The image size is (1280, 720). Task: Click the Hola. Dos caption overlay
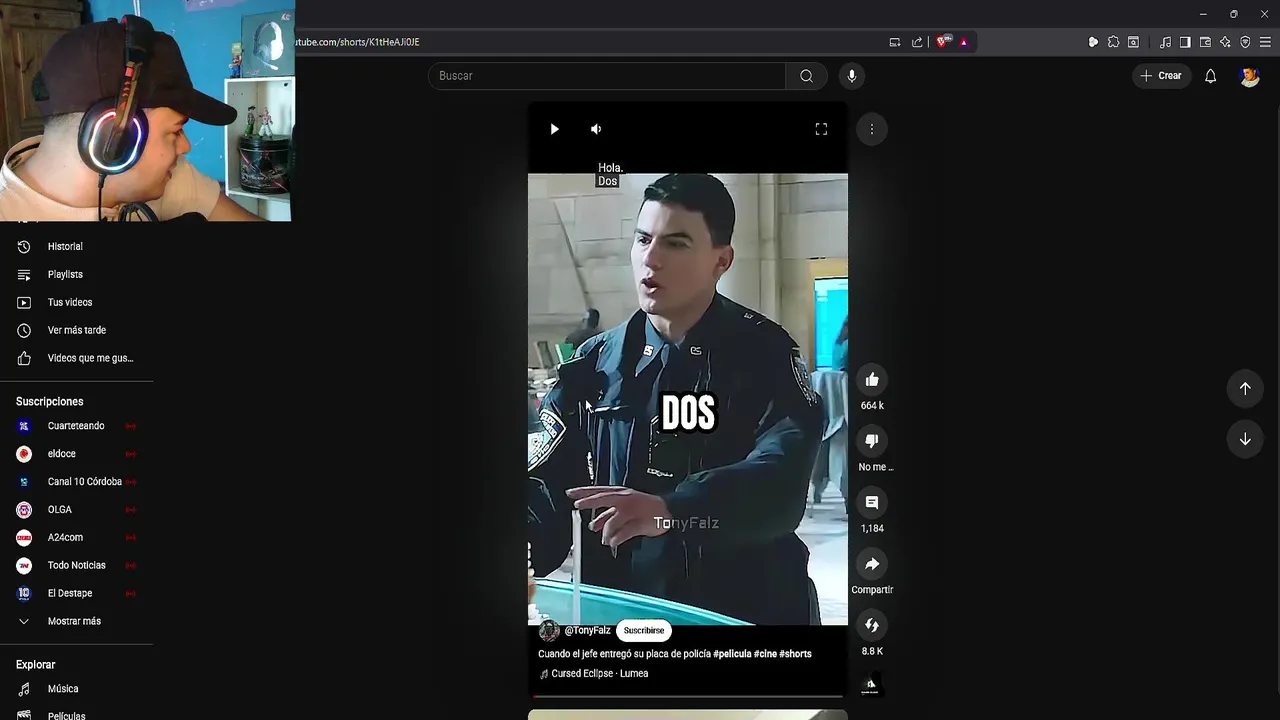point(610,175)
